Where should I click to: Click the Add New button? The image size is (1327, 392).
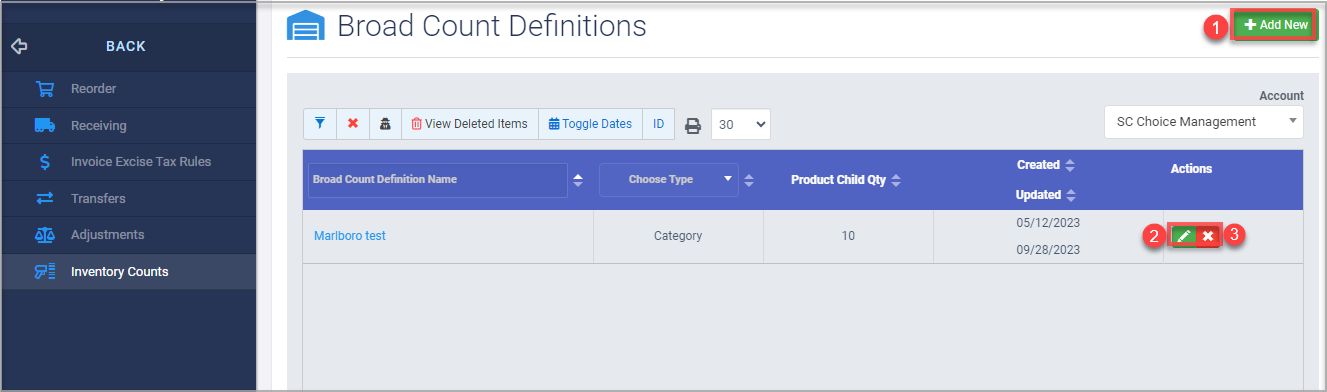click(1275, 25)
